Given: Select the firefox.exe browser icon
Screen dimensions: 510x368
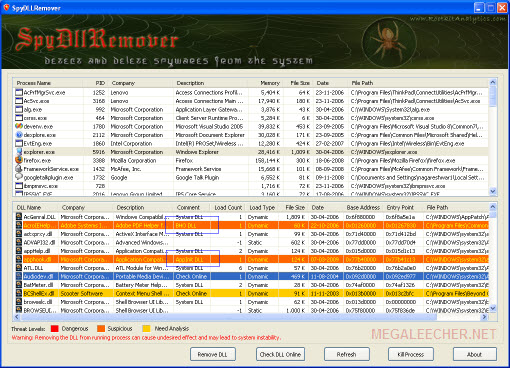Looking at the screenshot, I should [19, 160].
